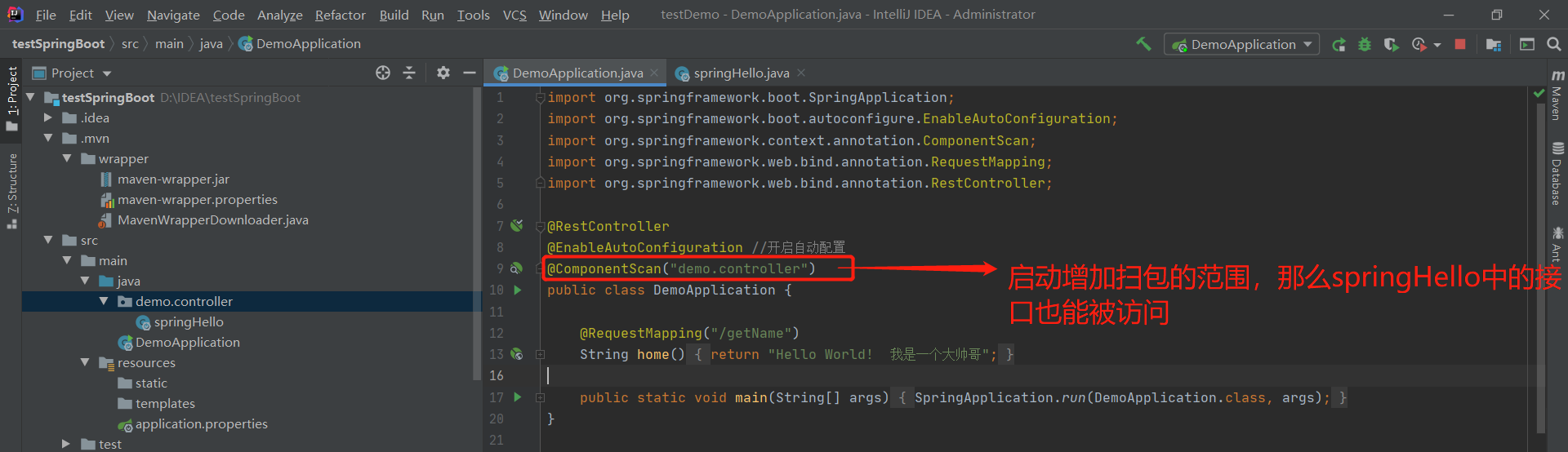Open Project Structure dialog icon

pyautogui.click(x=1494, y=45)
